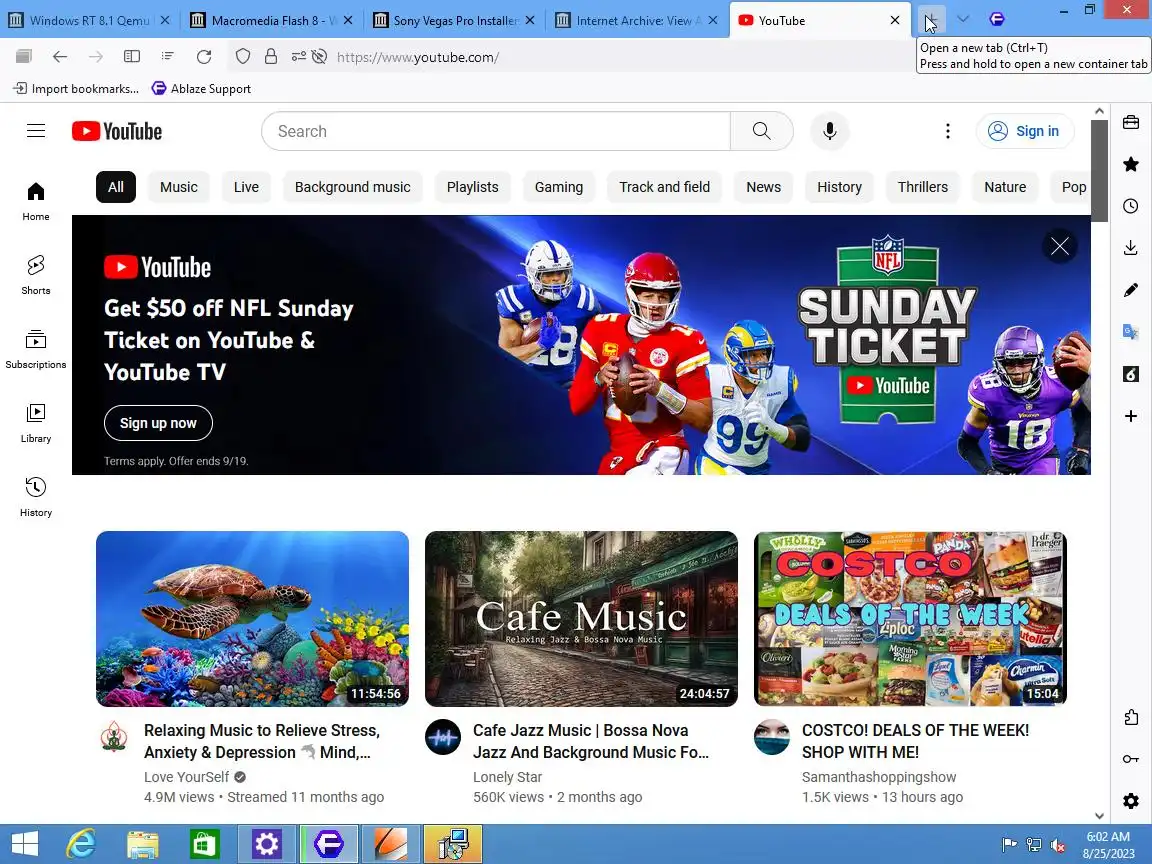Open history clock in browser sidebar
Image resolution: width=1152 pixels, height=864 pixels.
pos(1131,206)
